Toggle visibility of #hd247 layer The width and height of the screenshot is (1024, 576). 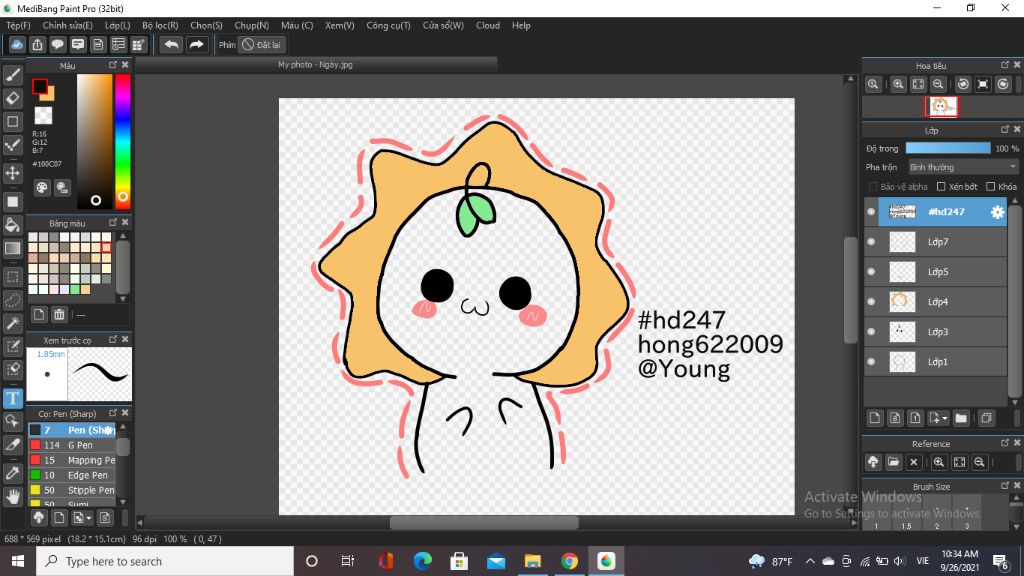click(x=871, y=212)
